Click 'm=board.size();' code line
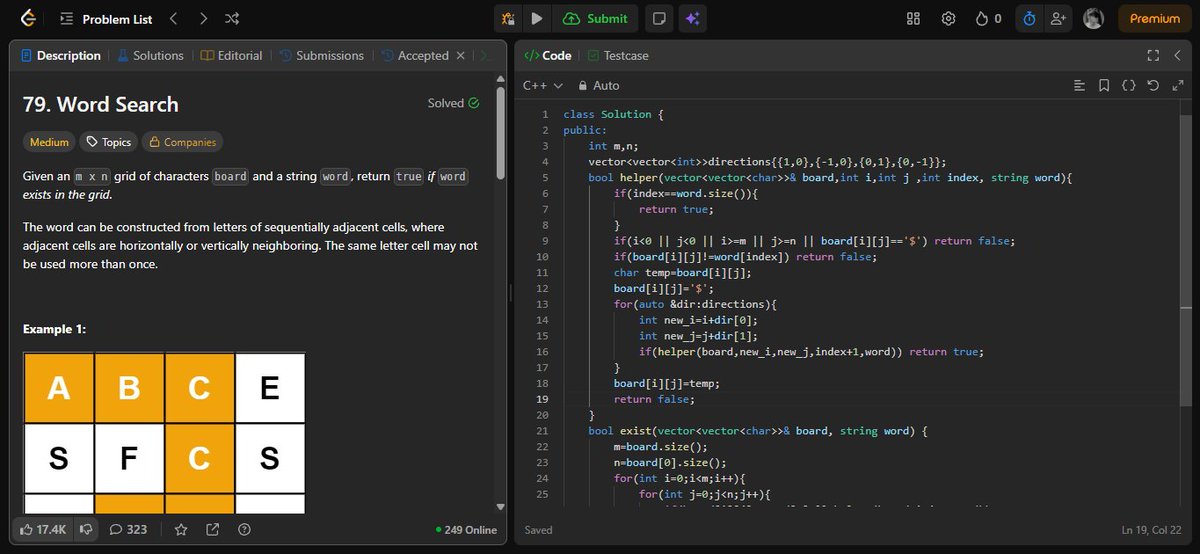1200x554 pixels. click(x=661, y=446)
